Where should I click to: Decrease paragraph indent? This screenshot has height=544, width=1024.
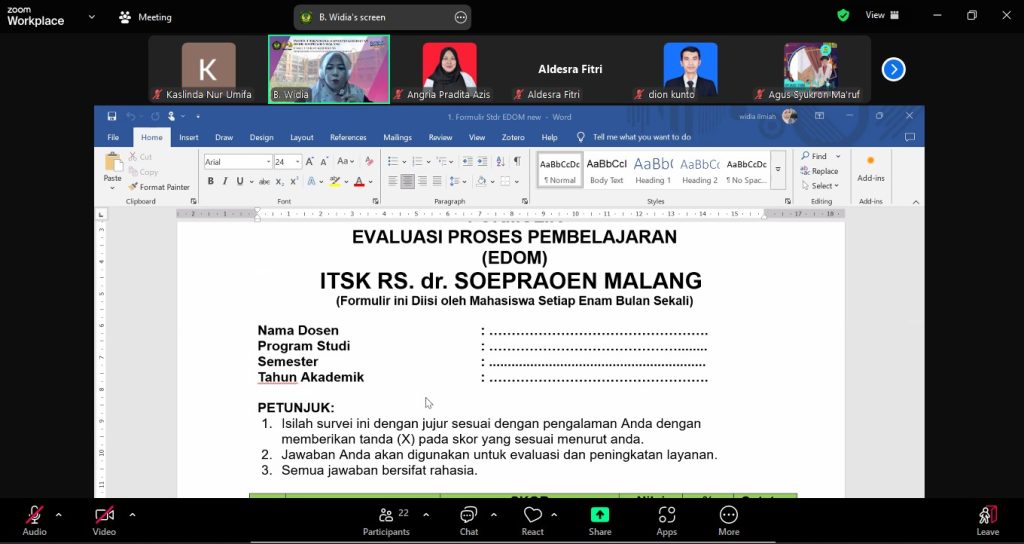(467, 161)
